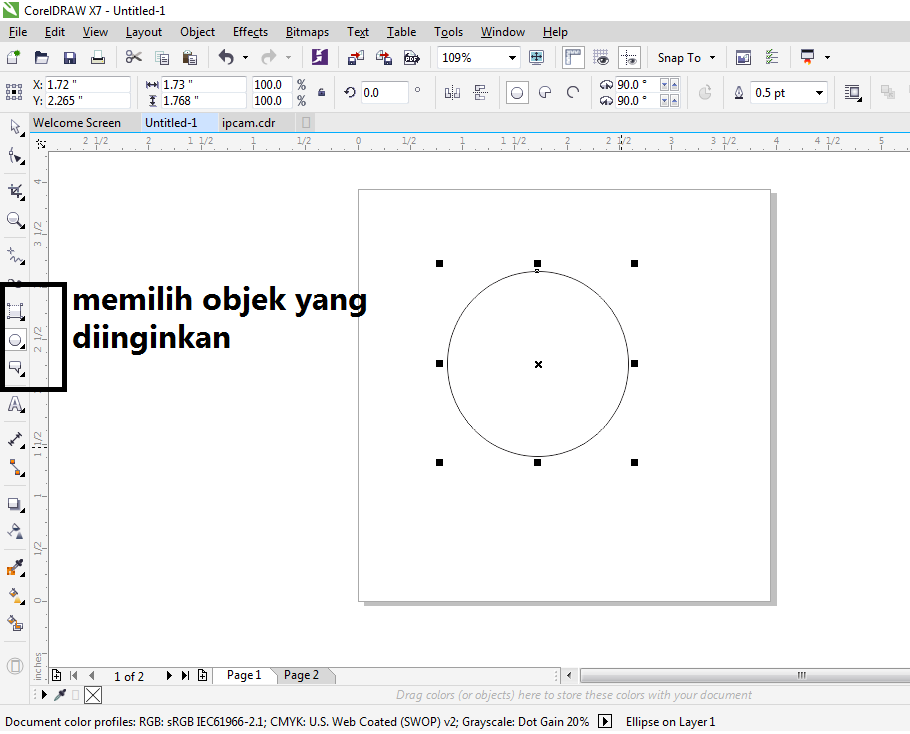The image size is (910, 734).
Task: Click the Search content icon
Action: (319, 57)
